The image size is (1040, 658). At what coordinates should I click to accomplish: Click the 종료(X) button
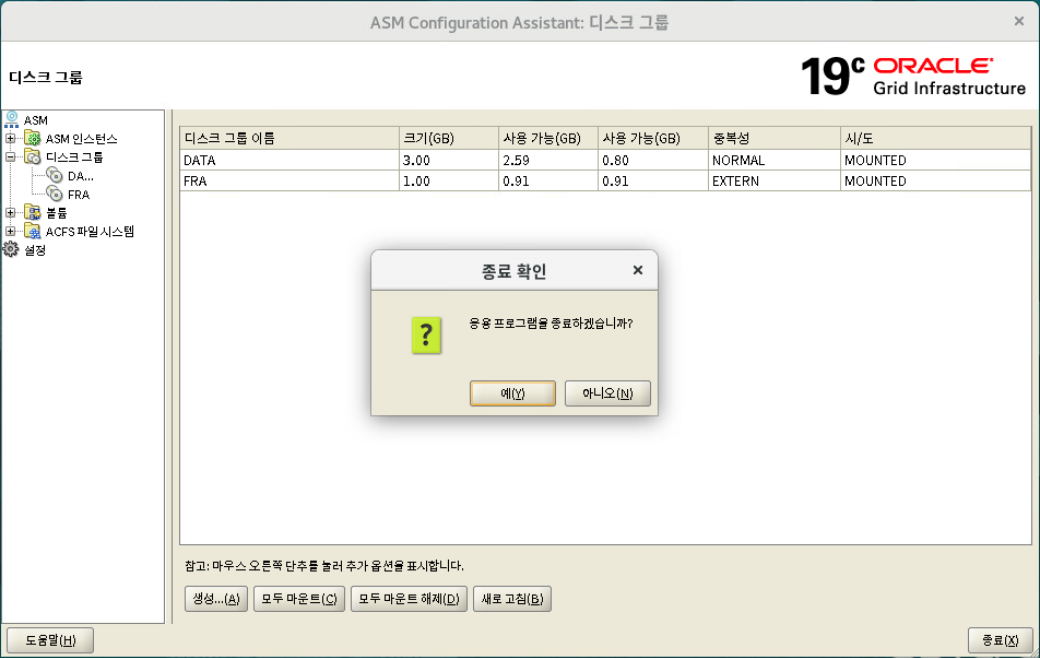click(x=1000, y=640)
